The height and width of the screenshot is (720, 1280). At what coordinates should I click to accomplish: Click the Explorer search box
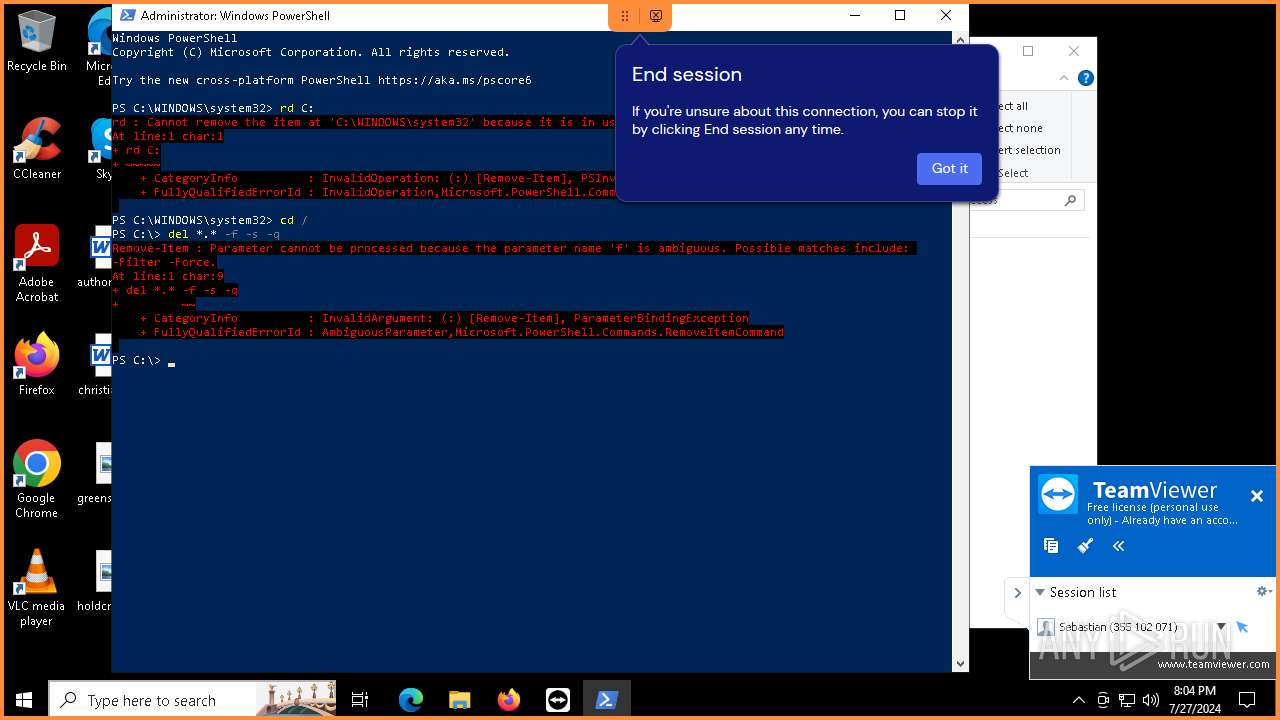pos(1027,200)
